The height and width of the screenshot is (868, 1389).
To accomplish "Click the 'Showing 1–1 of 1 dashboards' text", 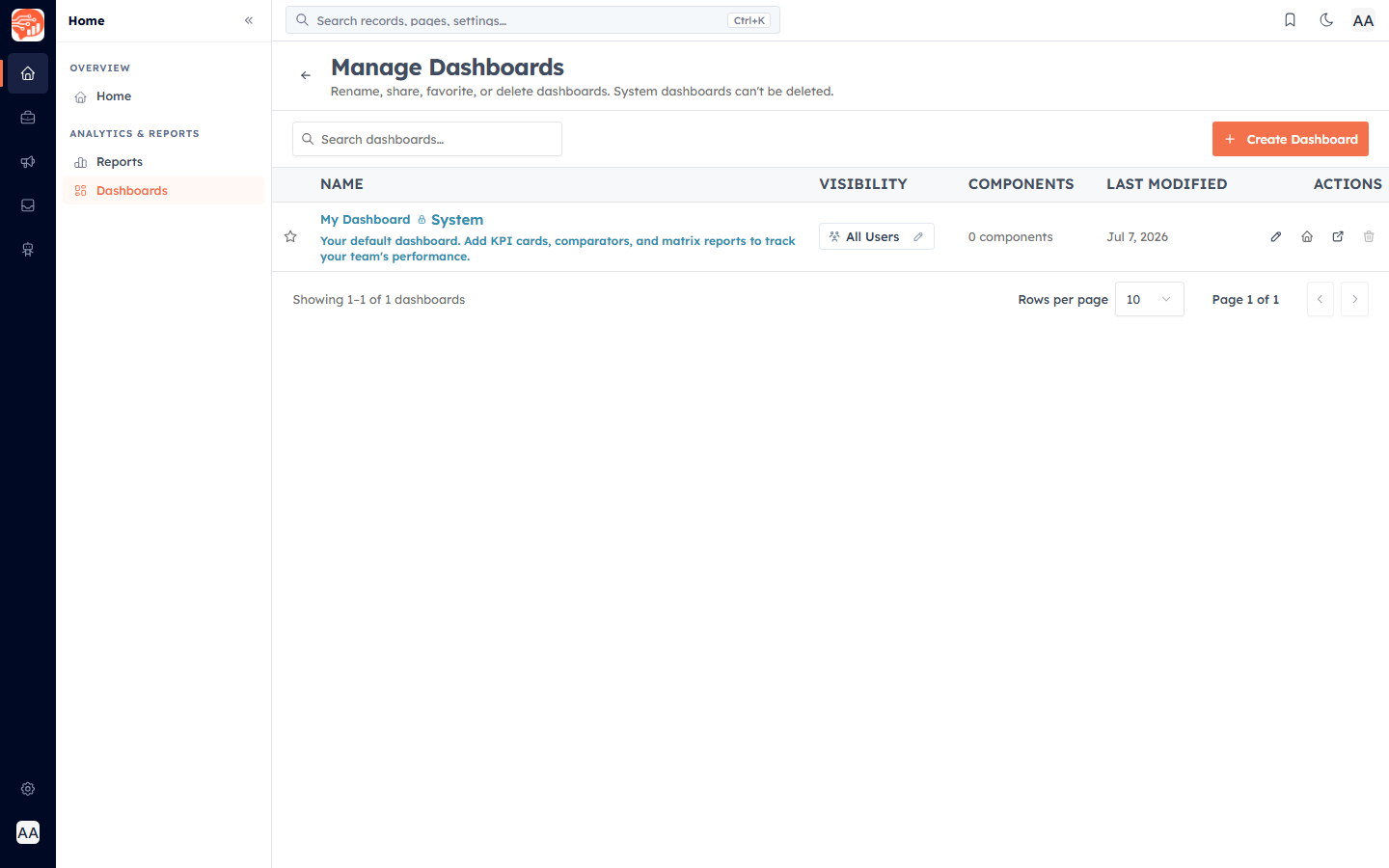I will click(379, 299).
